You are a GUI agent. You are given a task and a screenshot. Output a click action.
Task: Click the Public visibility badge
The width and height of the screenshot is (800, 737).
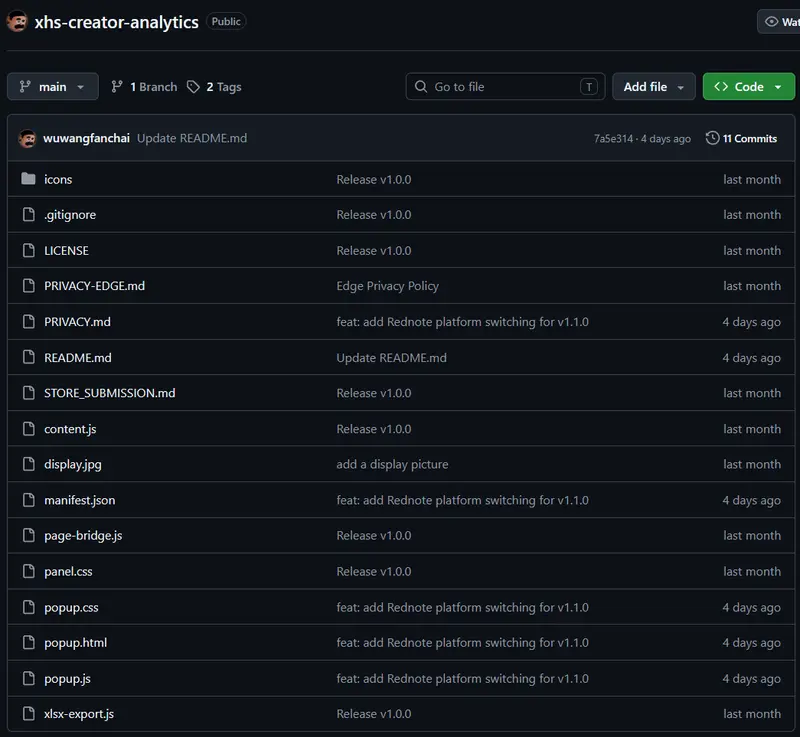pyautogui.click(x=226, y=21)
